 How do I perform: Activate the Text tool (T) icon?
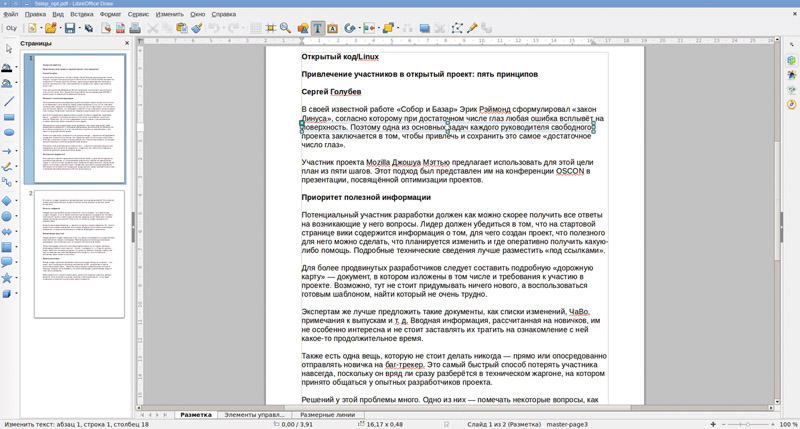pyautogui.click(x=317, y=28)
